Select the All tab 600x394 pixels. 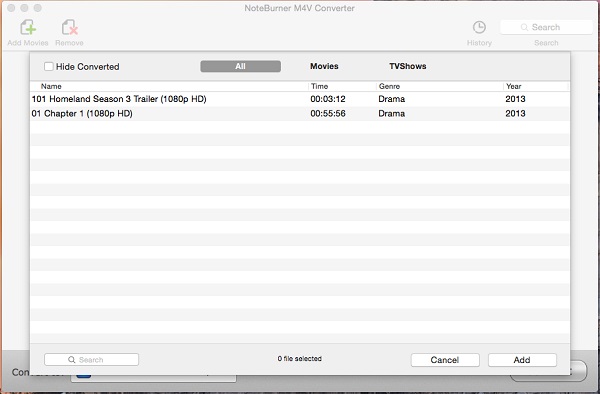pyautogui.click(x=240, y=66)
